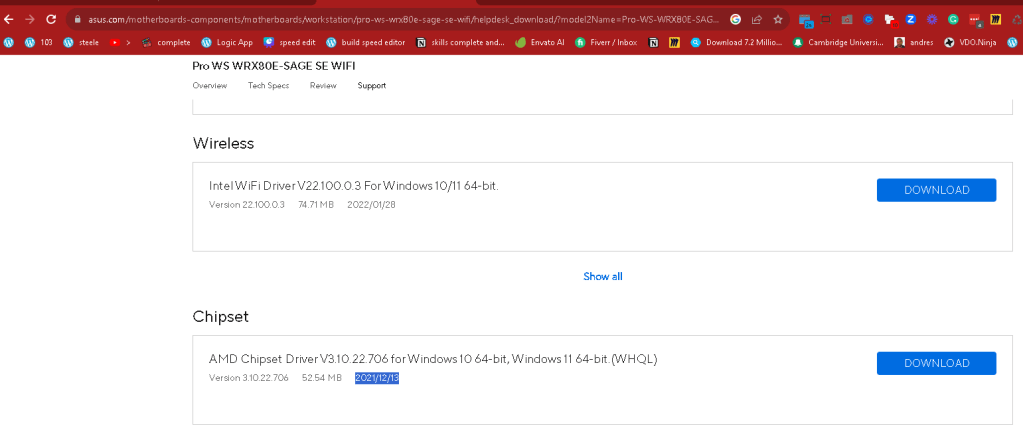Download the AMD Chipset Driver
Viewport: 1023px width, 440px height.
[x=936, y=363]
